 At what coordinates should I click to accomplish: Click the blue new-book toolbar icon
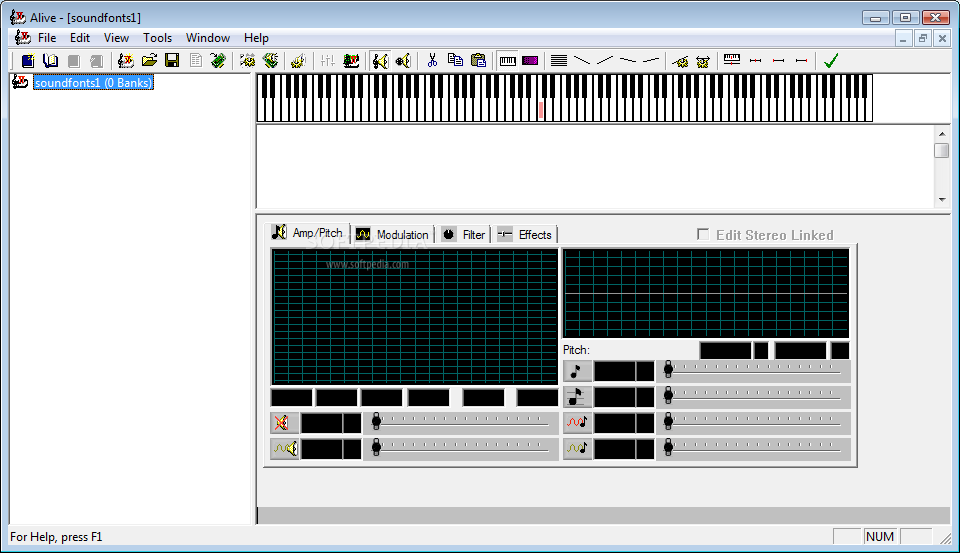tap(28, 61)
